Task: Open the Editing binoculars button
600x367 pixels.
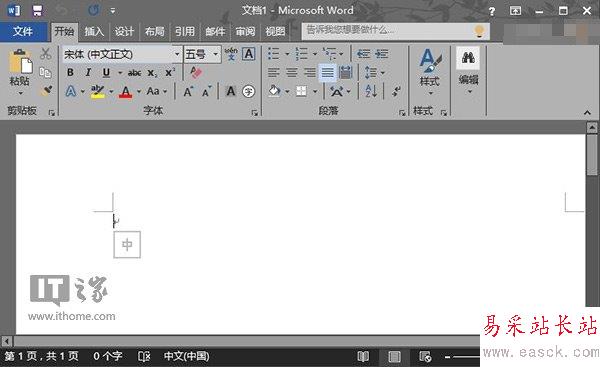Action: [468, 58]
